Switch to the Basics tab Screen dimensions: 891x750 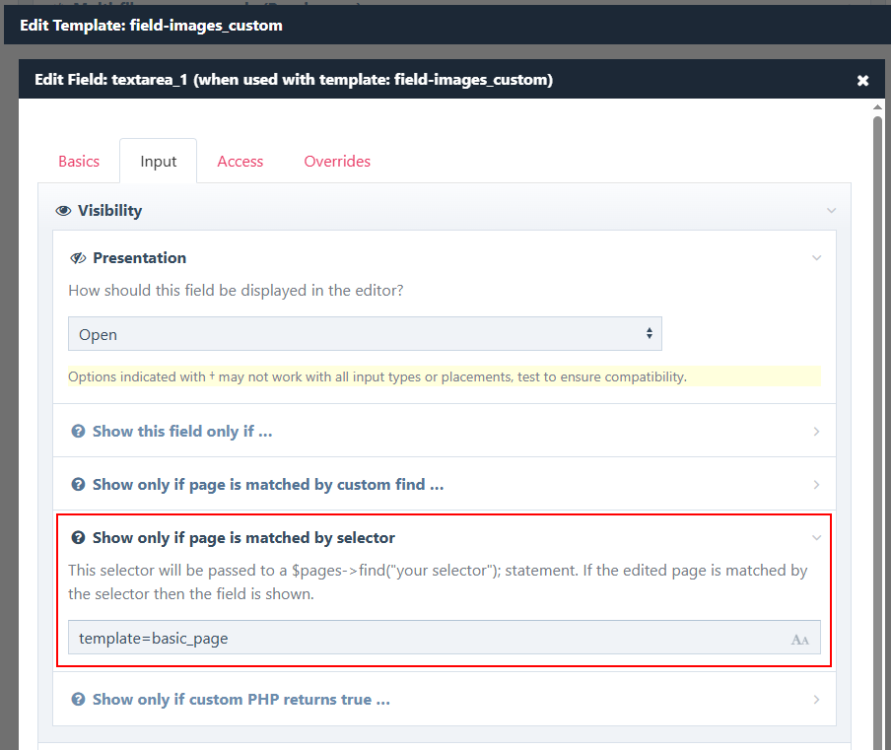pos(79,161)
